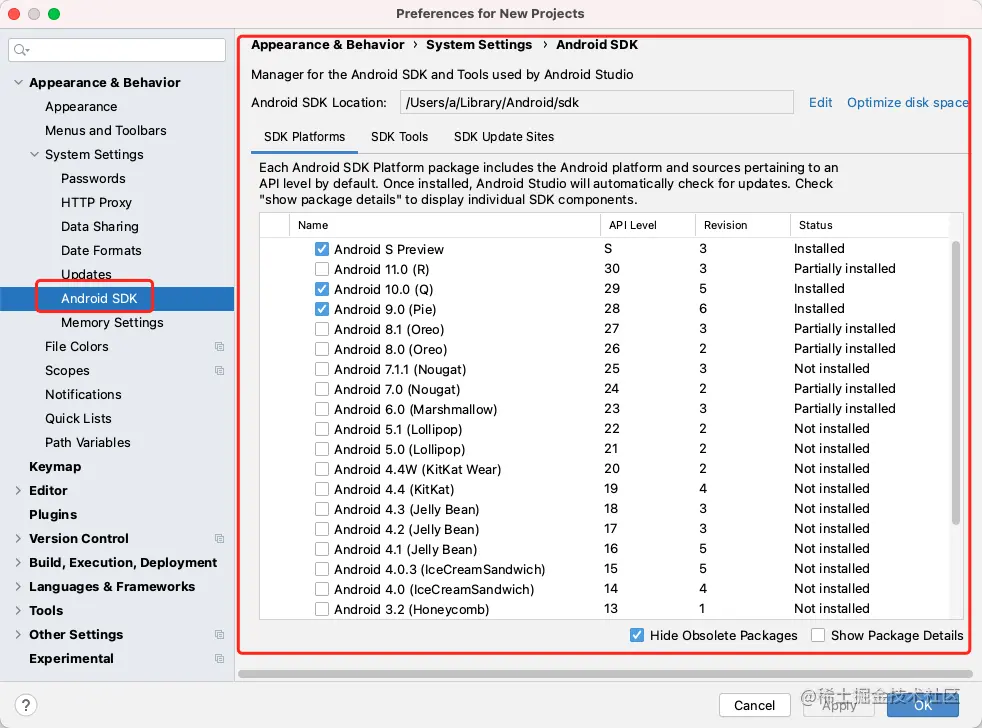Collapse the Appearance & Behavior section arrow
The width and height of the screenshot is (982, 728).
click(18, 83)
